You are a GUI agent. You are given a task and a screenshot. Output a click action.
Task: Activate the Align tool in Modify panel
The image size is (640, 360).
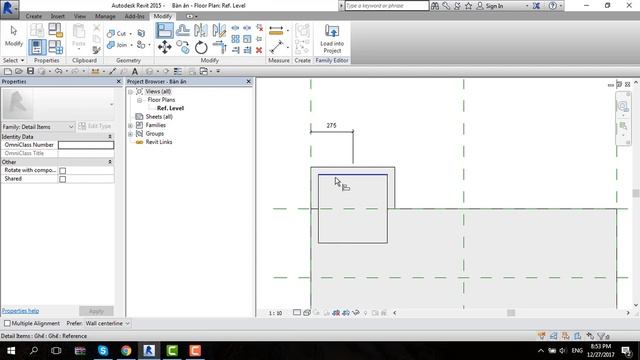[164, 31]
